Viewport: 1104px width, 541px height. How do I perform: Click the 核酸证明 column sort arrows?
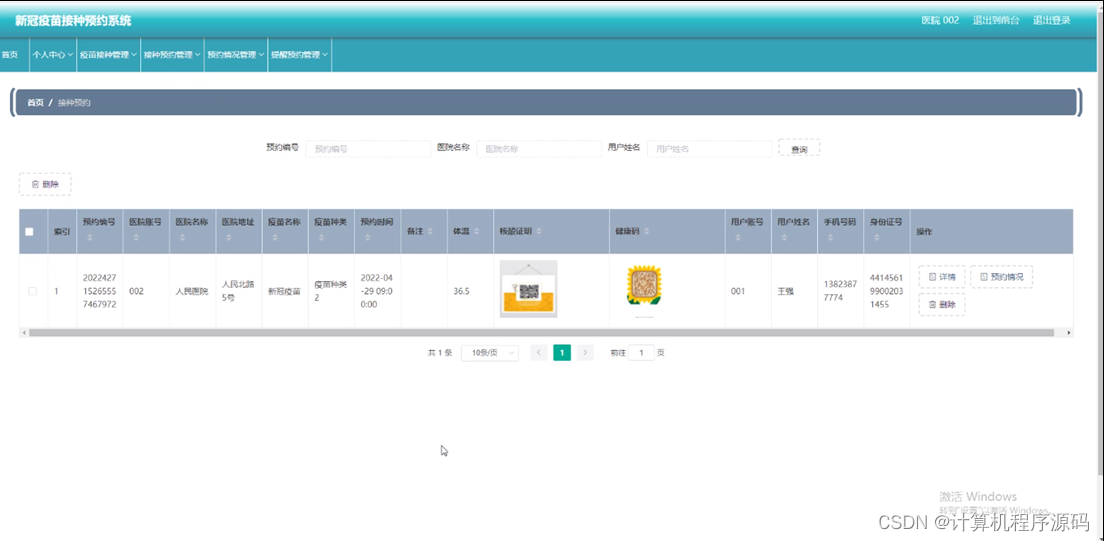[x=539, y=231]
